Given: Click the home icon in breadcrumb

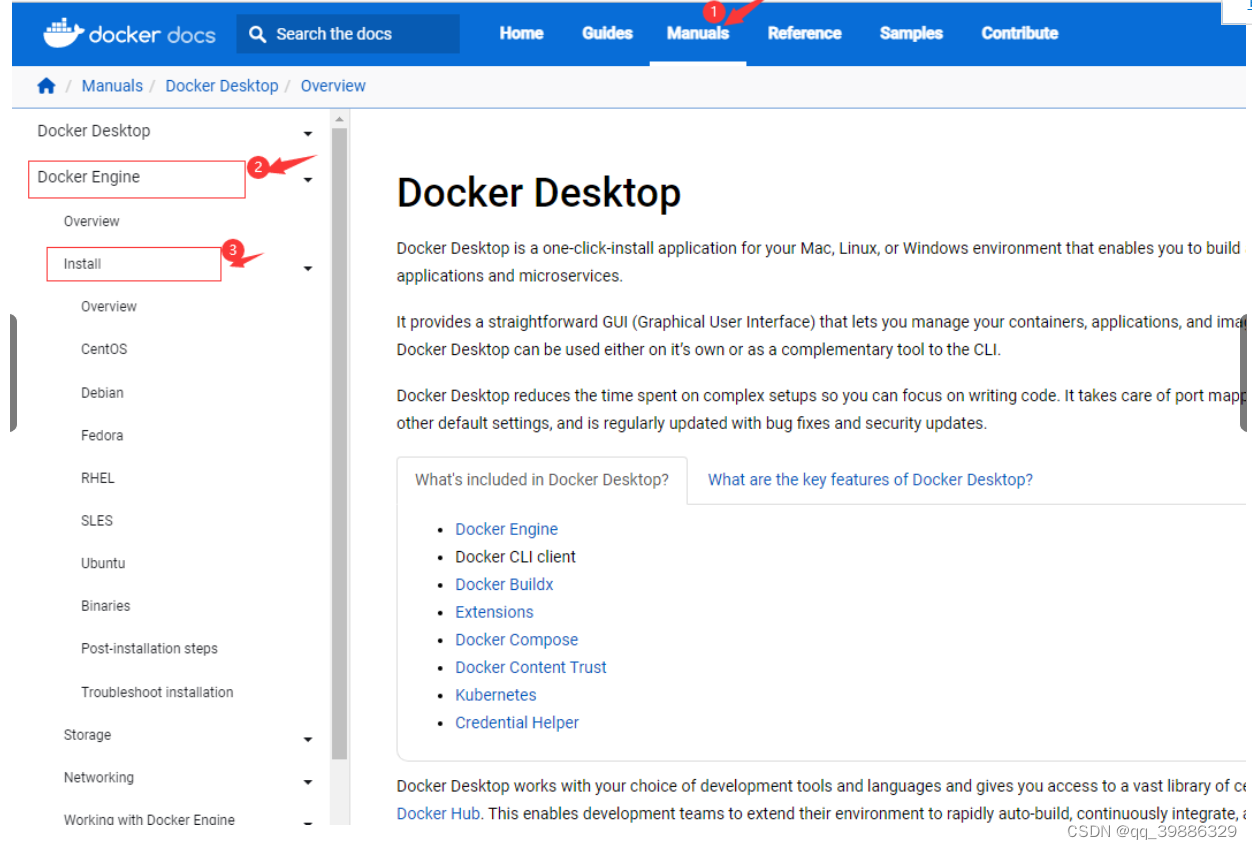Looking at the screenshot, I should tap(46, 86).
